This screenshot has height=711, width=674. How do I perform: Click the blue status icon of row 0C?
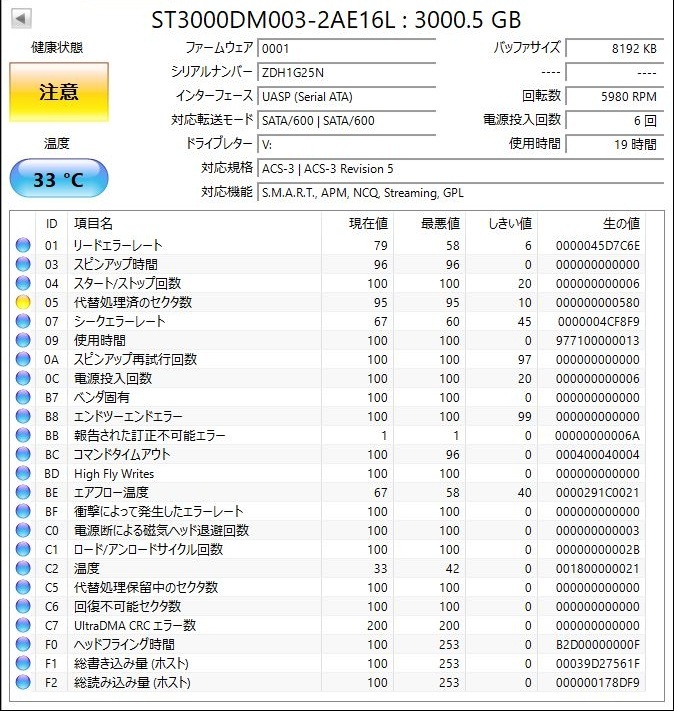[x=23, y=378]
